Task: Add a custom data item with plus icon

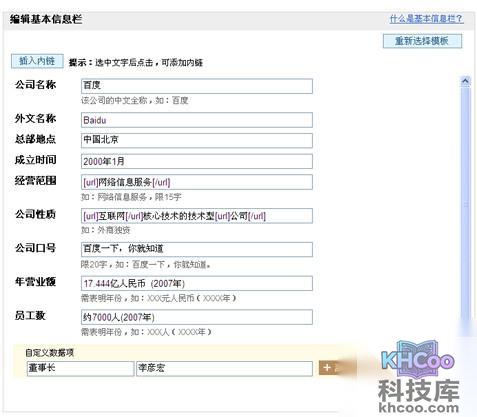Action: [327, 368]
